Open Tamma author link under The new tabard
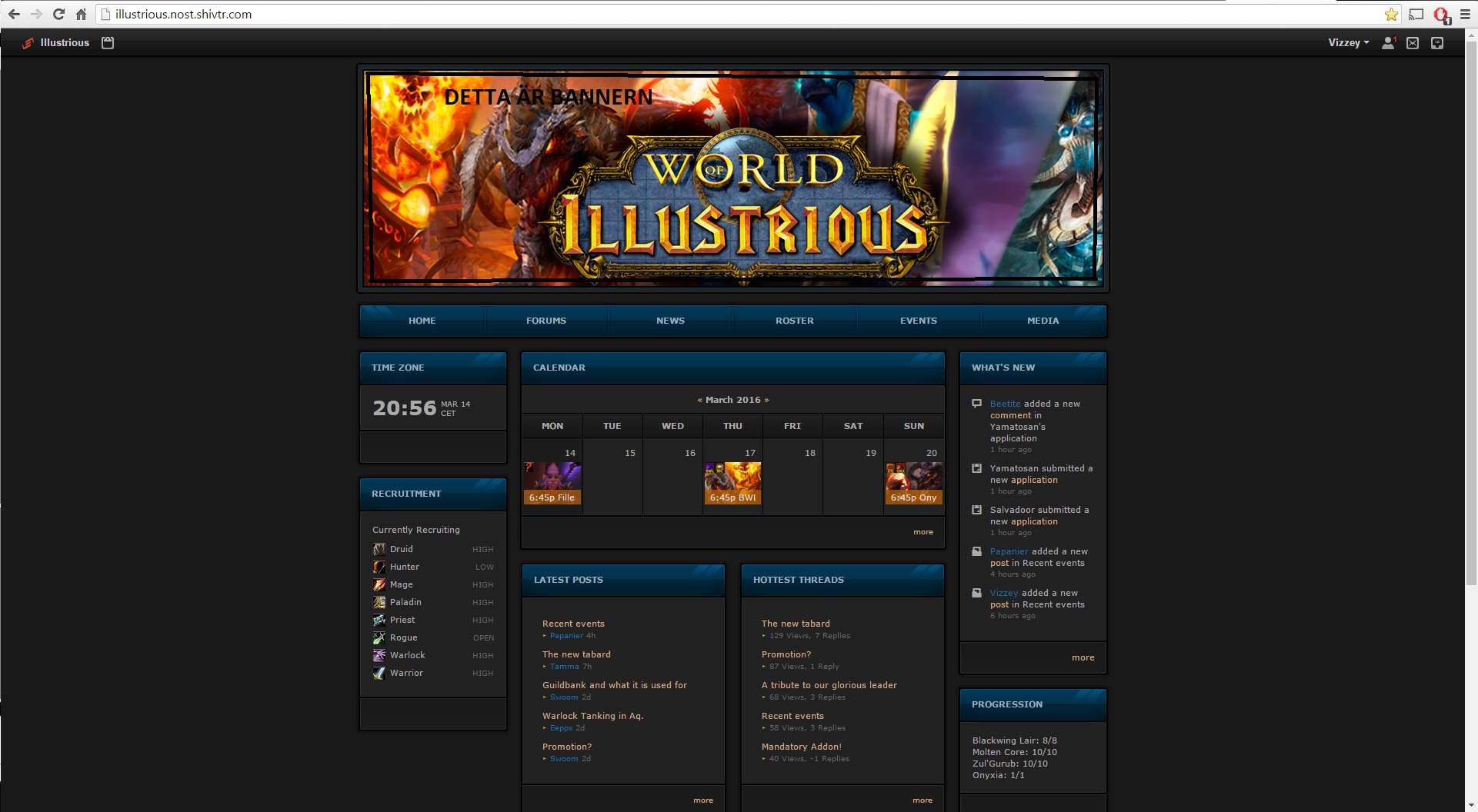 (564, 667)
